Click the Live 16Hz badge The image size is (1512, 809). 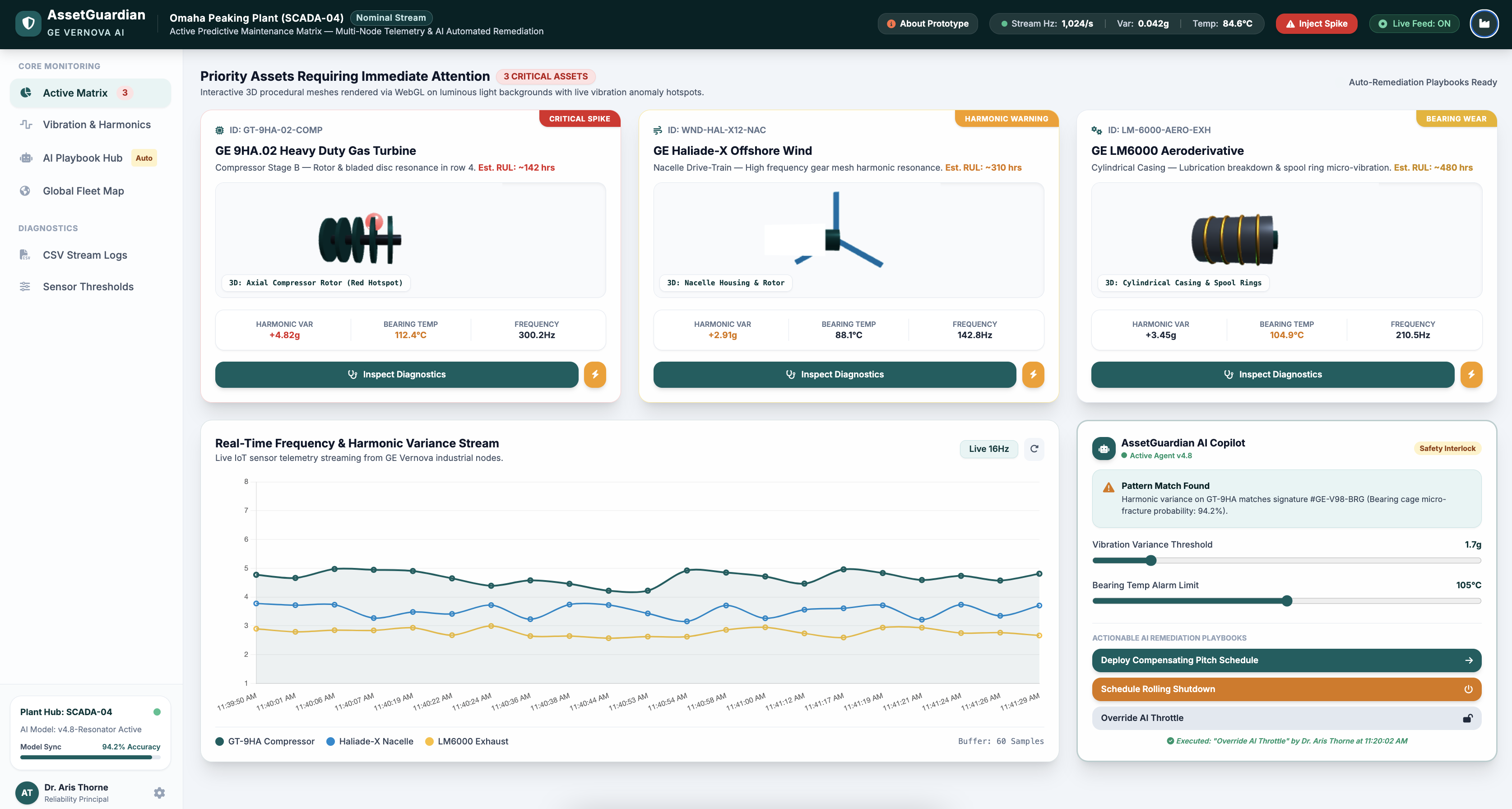click(989, 449)
